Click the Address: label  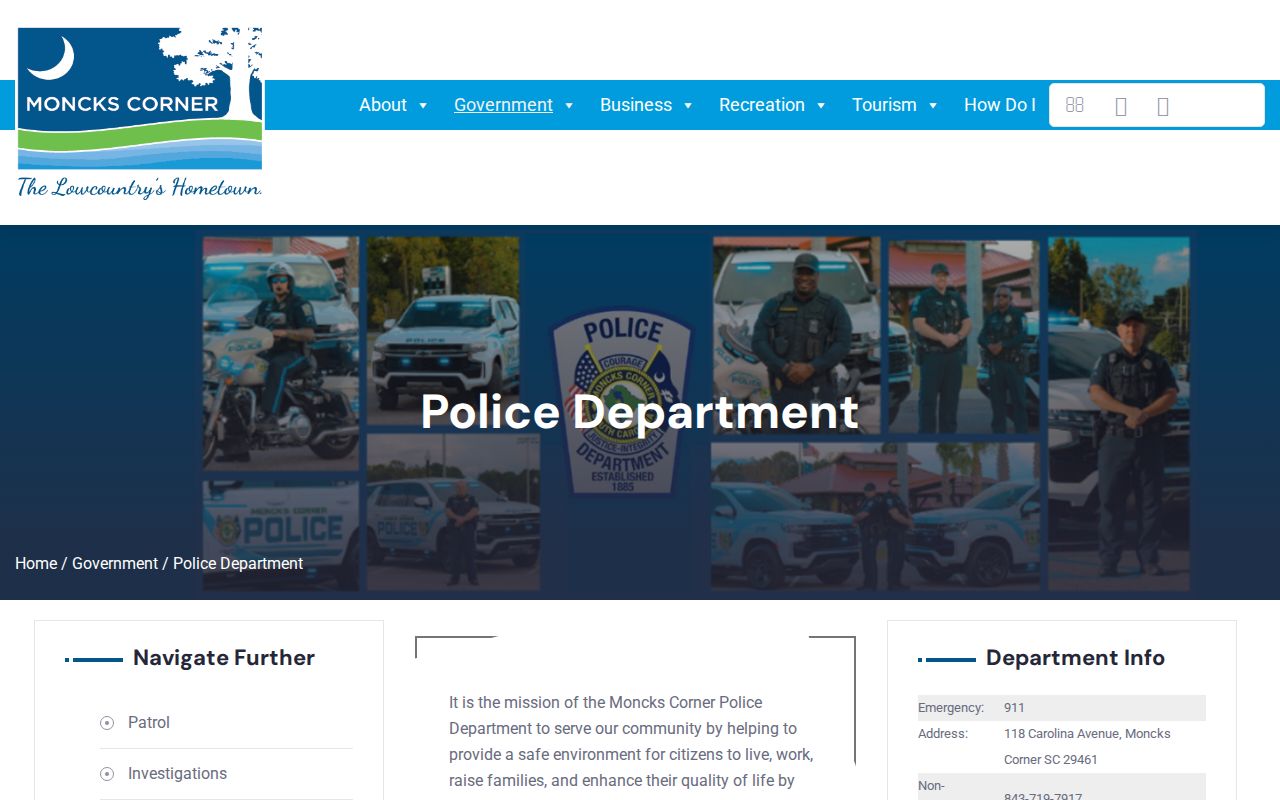(x=943, y=734)
